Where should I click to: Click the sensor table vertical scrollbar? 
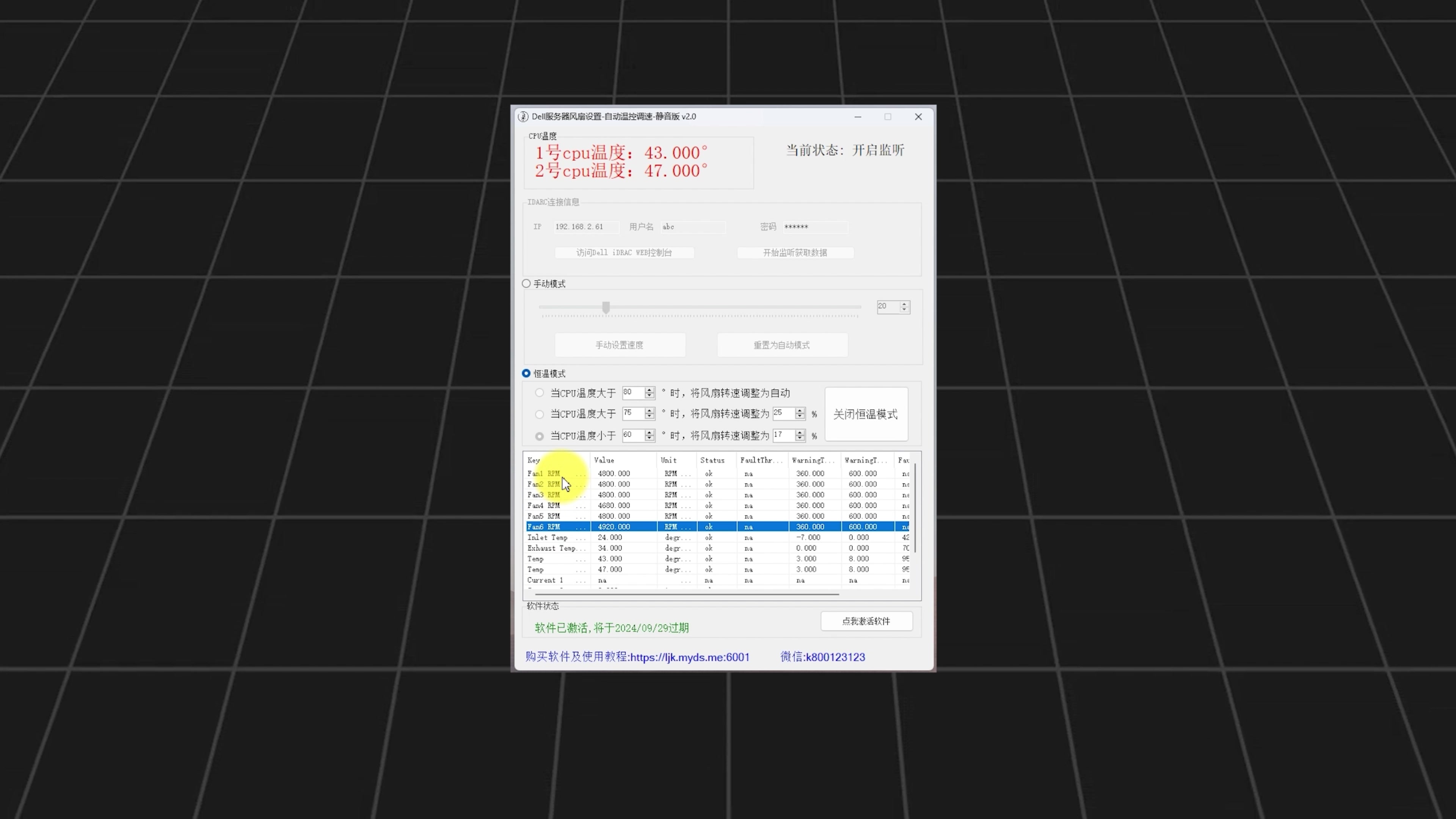[915, 509]
